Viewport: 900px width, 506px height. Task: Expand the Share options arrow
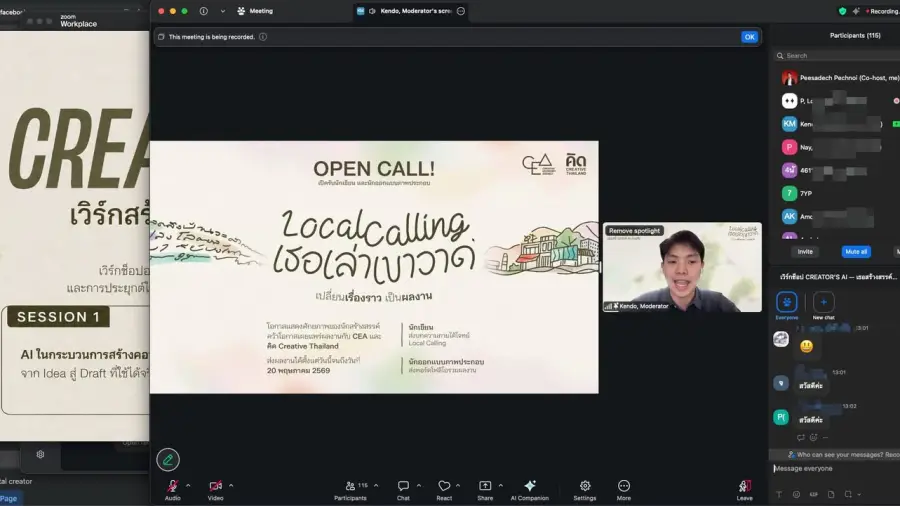point(501,485)
